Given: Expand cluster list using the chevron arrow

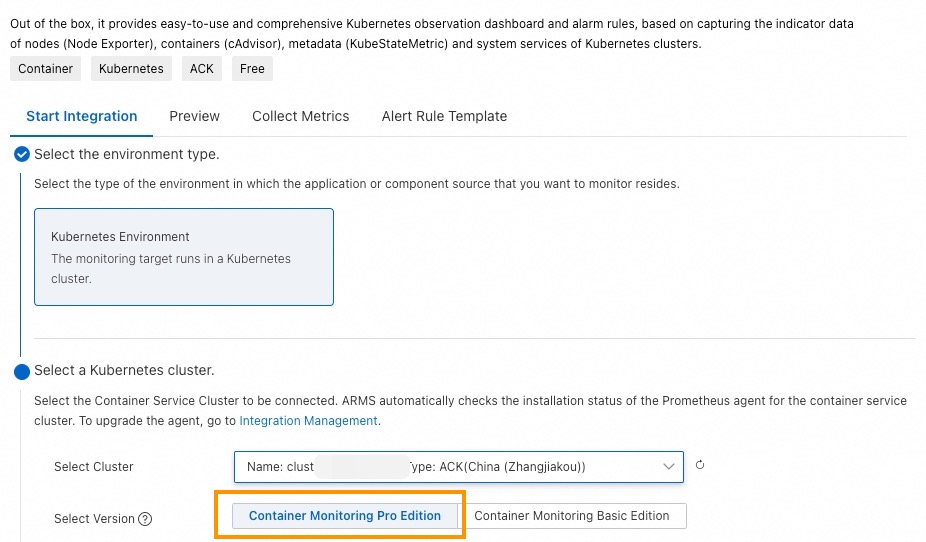Looking at the screenshot, I should point(669,467).
